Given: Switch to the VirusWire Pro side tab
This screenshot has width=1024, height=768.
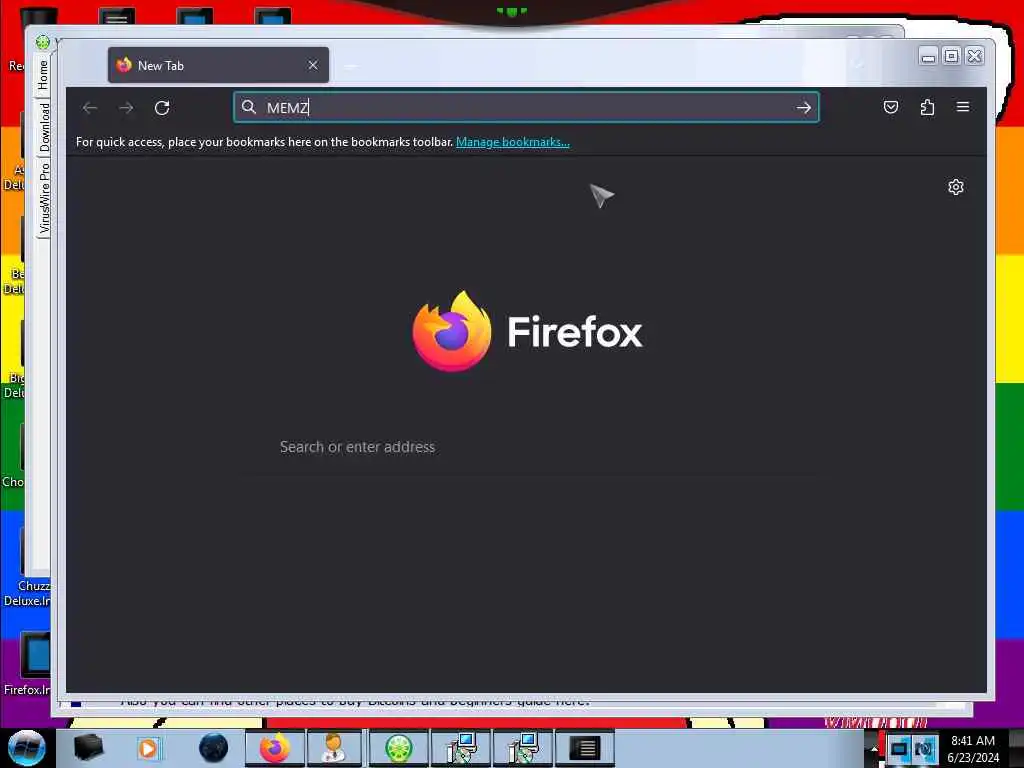Looking at the screenshot, I should point(44,199).
